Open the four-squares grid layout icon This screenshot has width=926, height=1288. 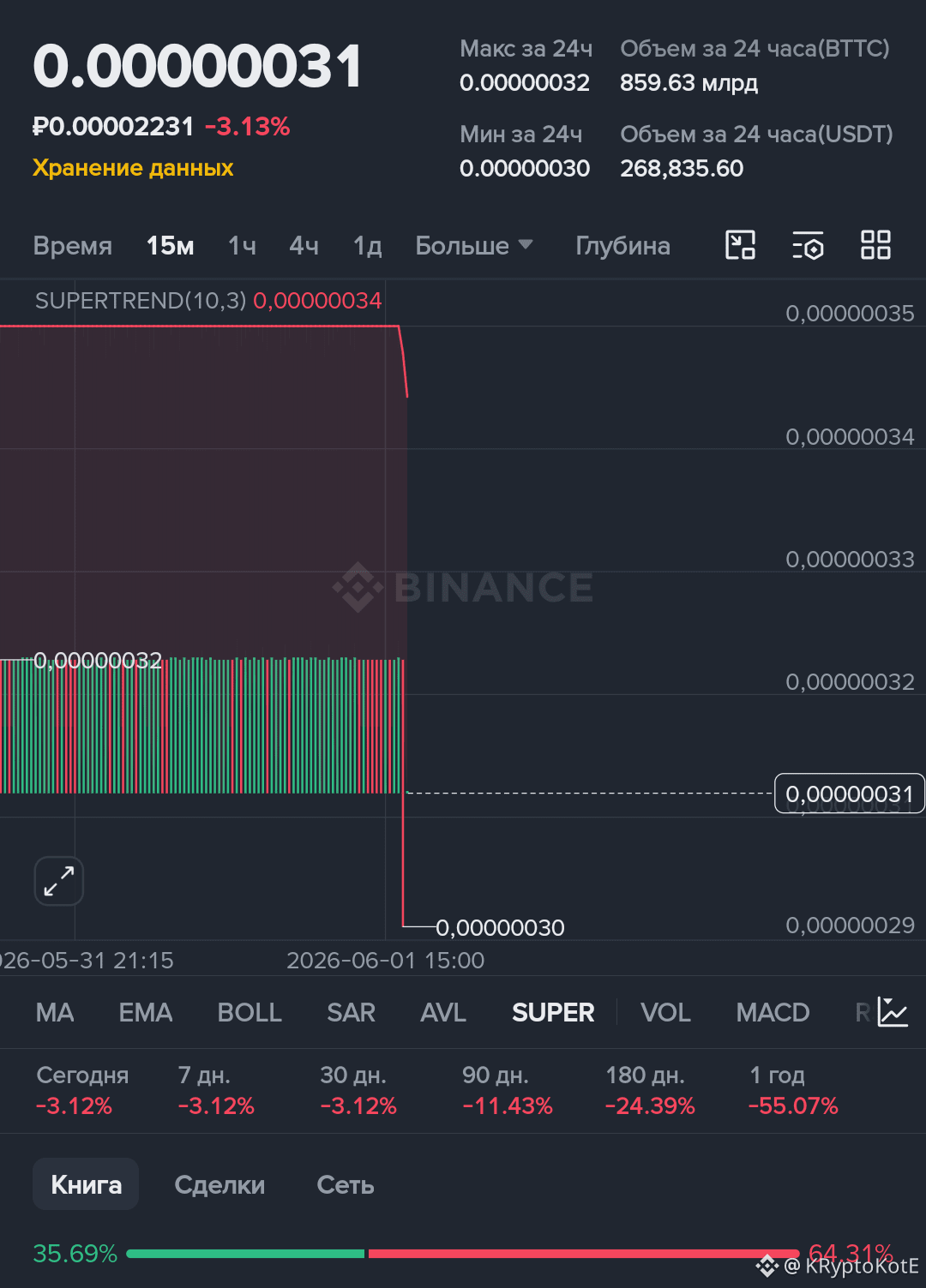click(x=875, y=245)
